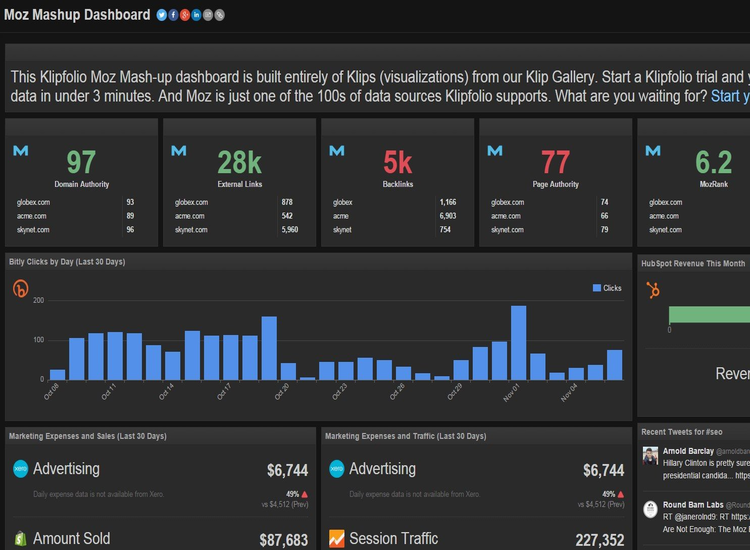Share dashboard via the Google Plus icon
750x550 pixels.
(185, 15)
